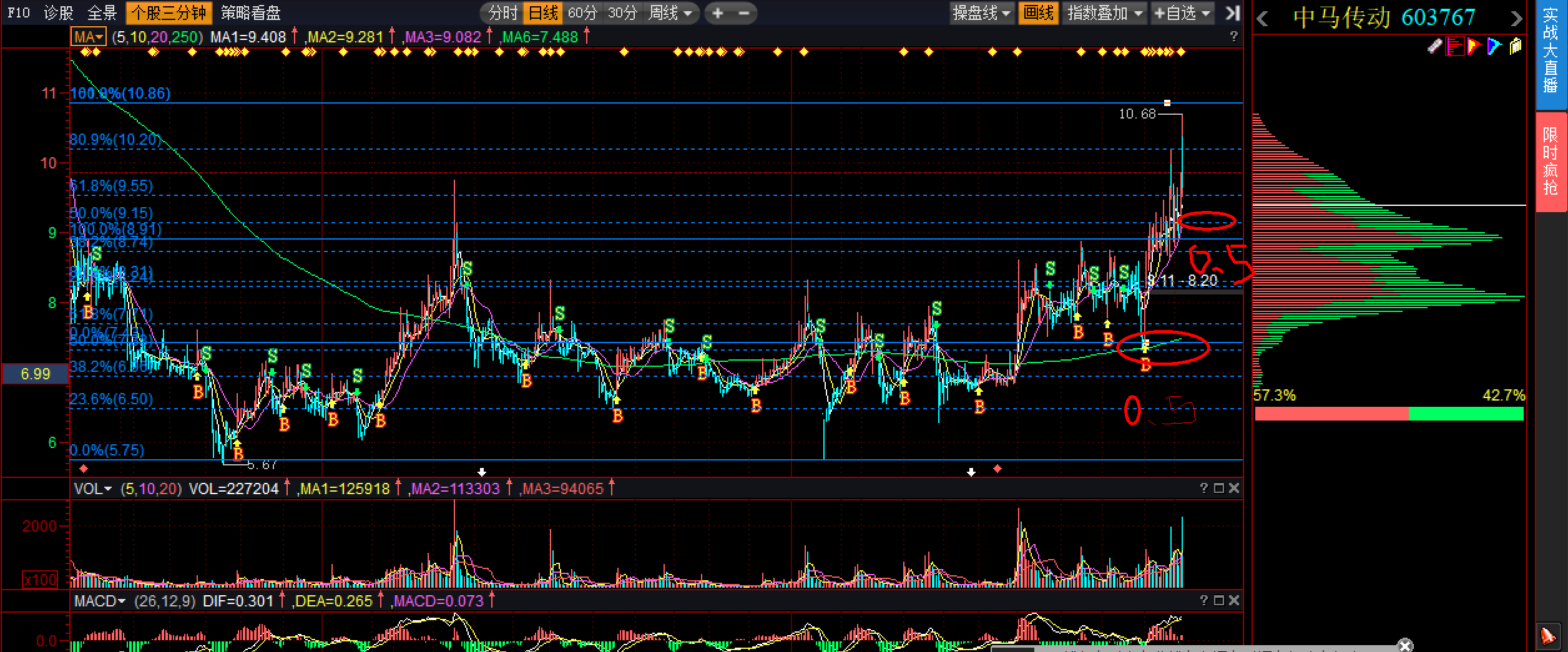1568x652 pixels.
Task: Click the MA6=7.488 readout
Action: coord(541,37)
